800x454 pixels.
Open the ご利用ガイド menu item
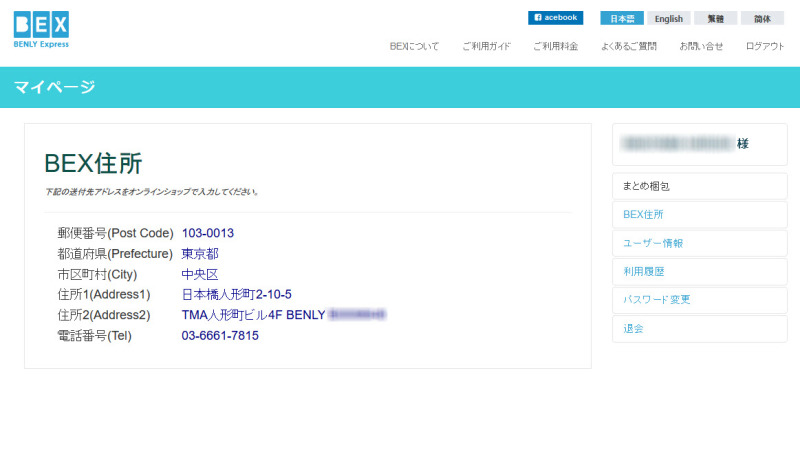click(x=486, y=46)
